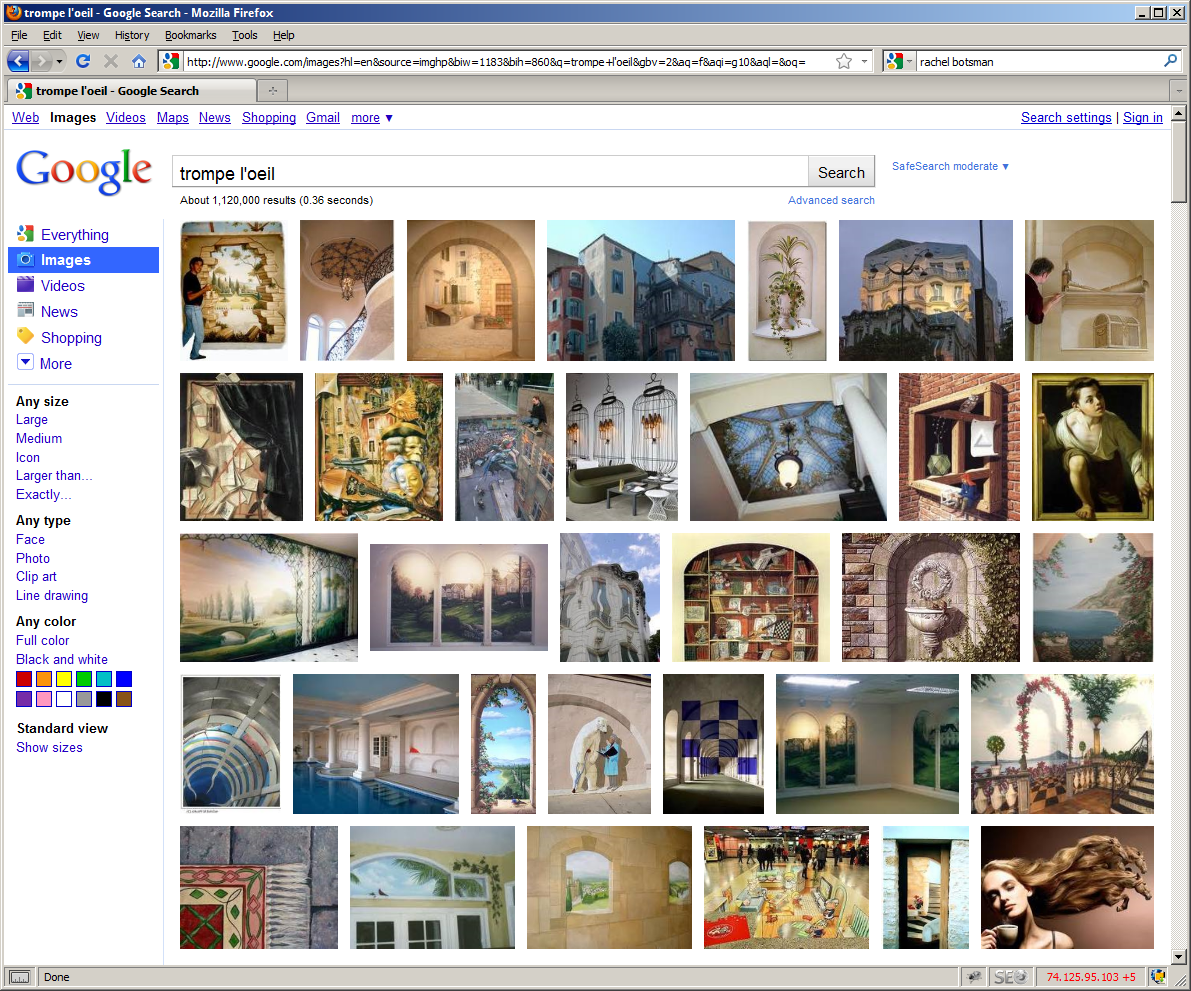Select the black color swatch

(x=104, y=699)
